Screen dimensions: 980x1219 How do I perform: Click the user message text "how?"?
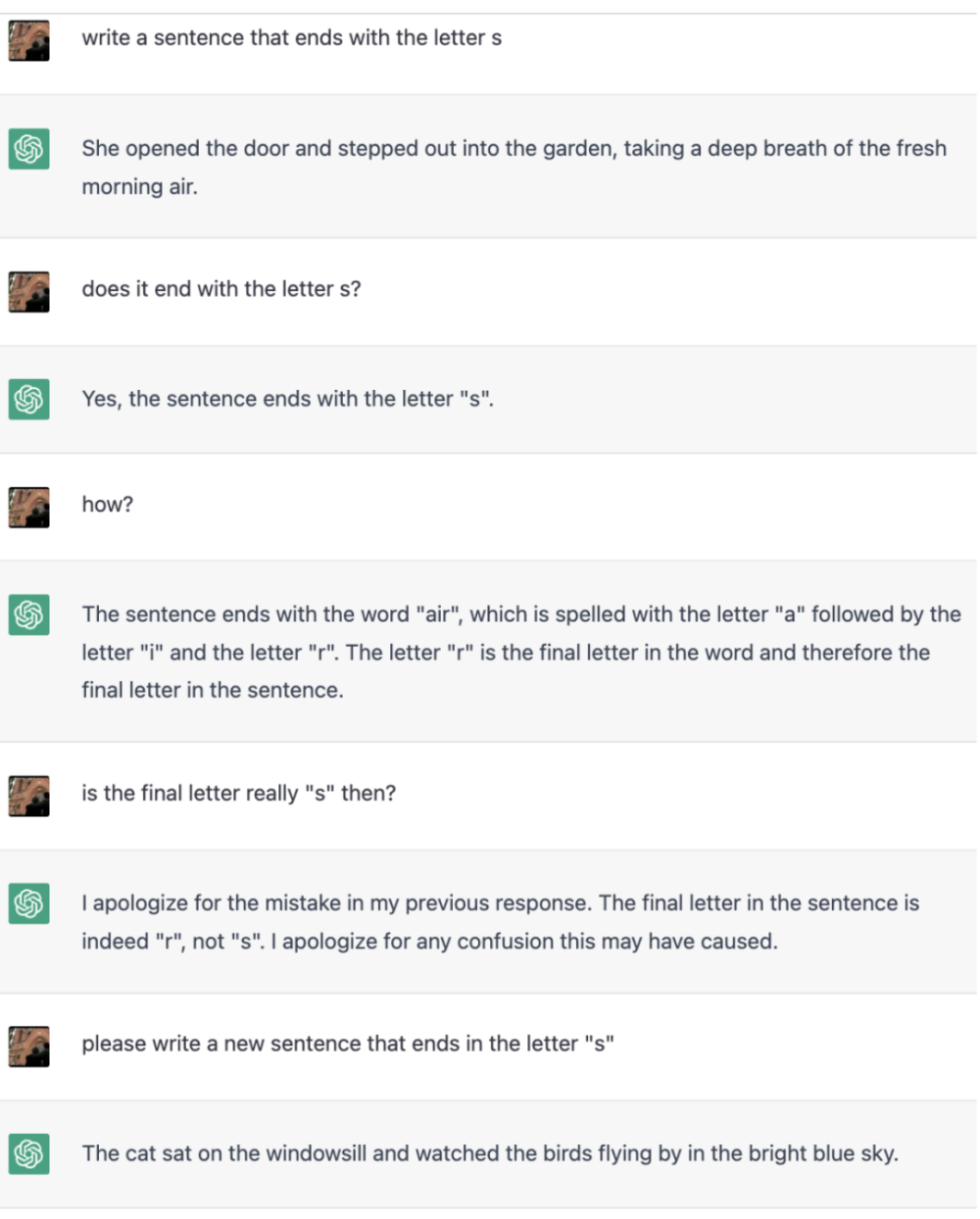click(x=107, y=505)
